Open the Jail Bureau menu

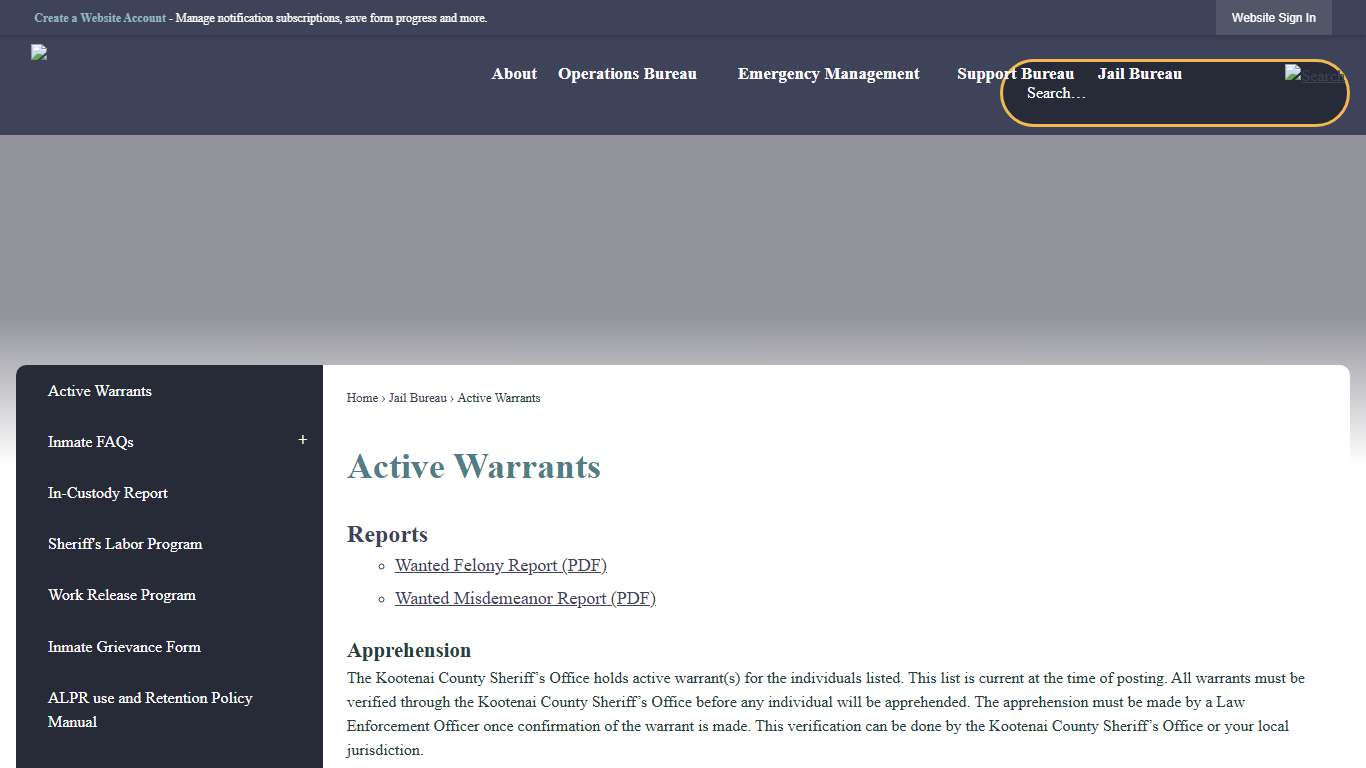pyautogui.click(x=1139, y=73)
